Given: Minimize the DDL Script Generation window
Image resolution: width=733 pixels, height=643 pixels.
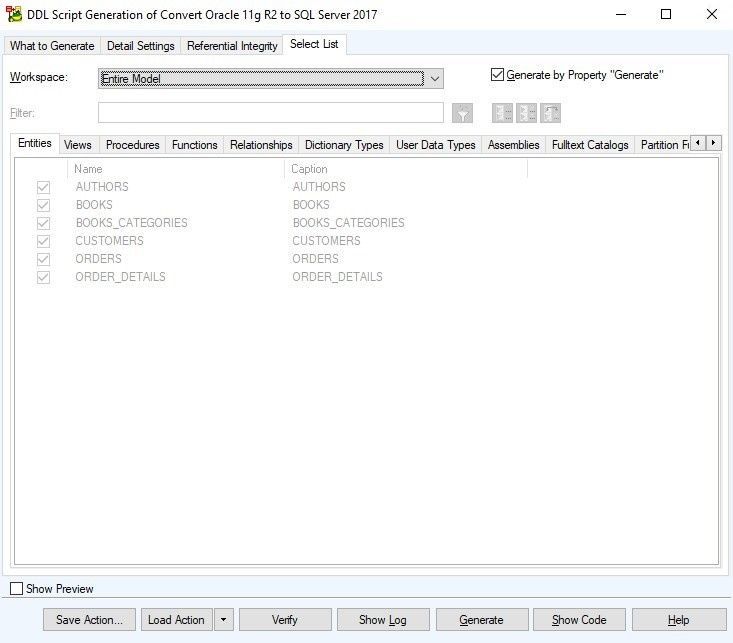Looking at the screenshot, I should tap(621, 14).
